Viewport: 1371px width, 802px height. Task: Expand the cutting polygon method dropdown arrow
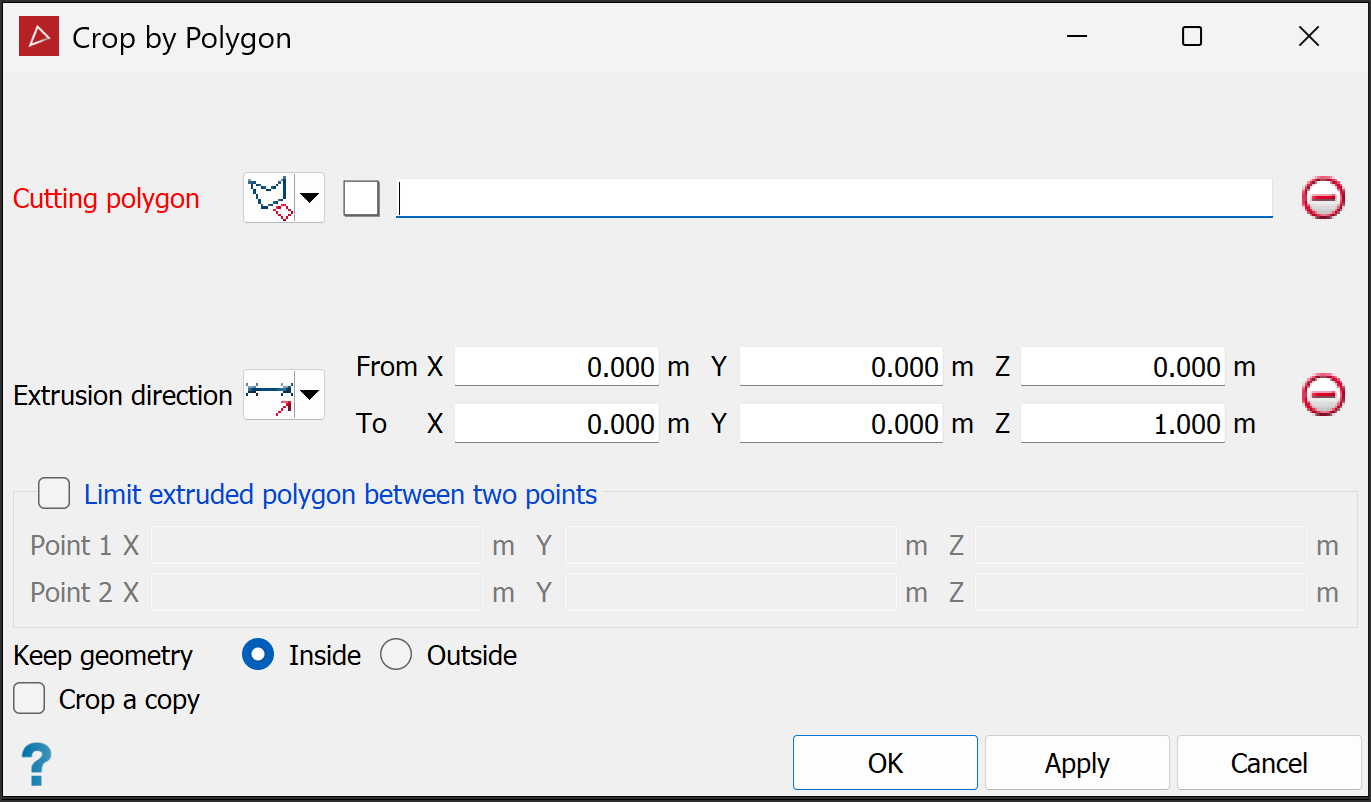click(x=311, y=198)
